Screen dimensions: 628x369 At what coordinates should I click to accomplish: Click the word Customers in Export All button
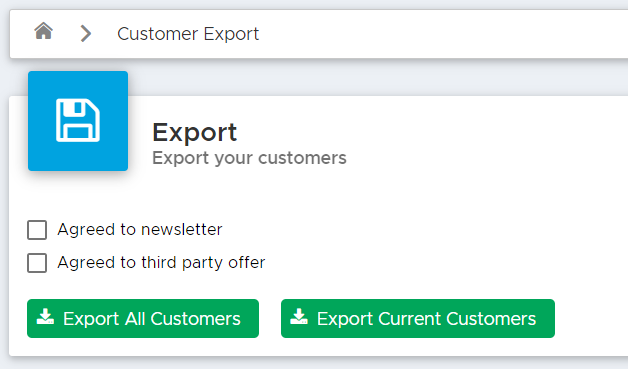(196, 319)
